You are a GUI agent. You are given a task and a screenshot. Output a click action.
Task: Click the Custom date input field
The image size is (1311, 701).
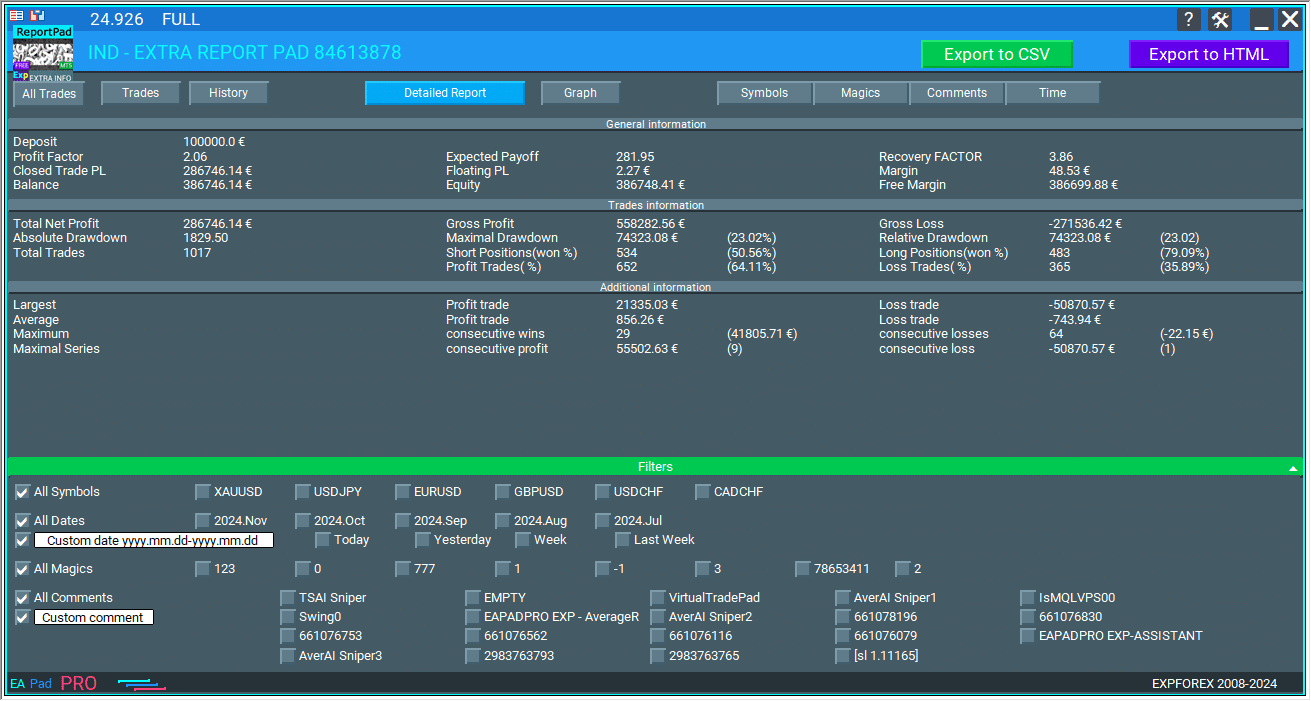coord(153,541)
